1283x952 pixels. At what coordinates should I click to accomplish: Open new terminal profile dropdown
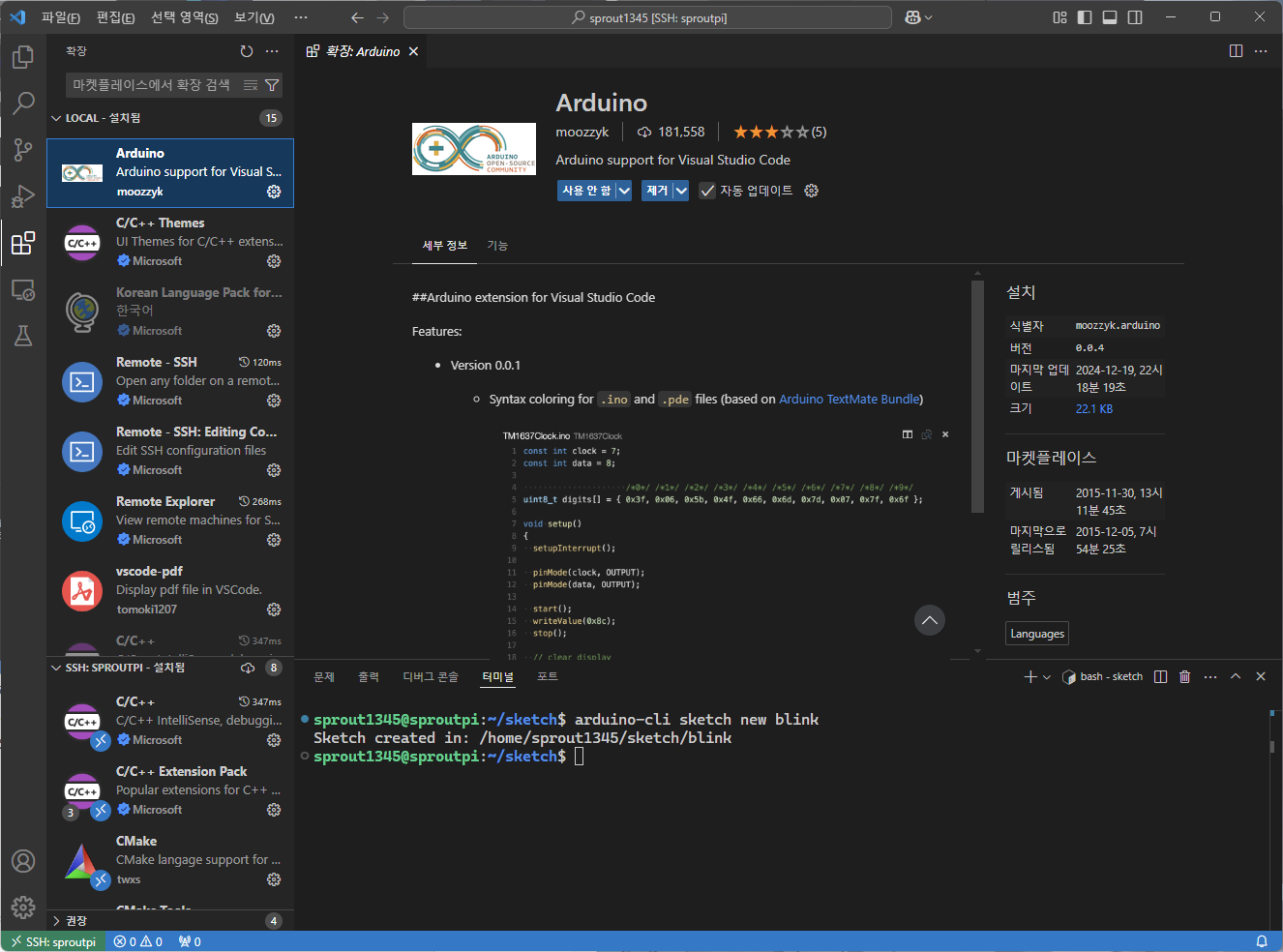(x=1047, y=676)
